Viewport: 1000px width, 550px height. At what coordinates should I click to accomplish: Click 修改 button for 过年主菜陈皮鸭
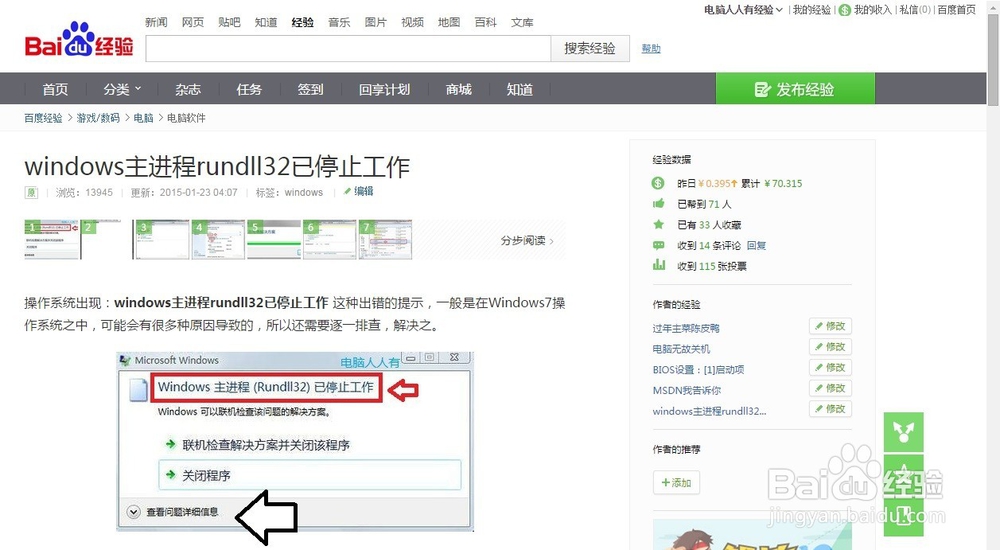830,326
